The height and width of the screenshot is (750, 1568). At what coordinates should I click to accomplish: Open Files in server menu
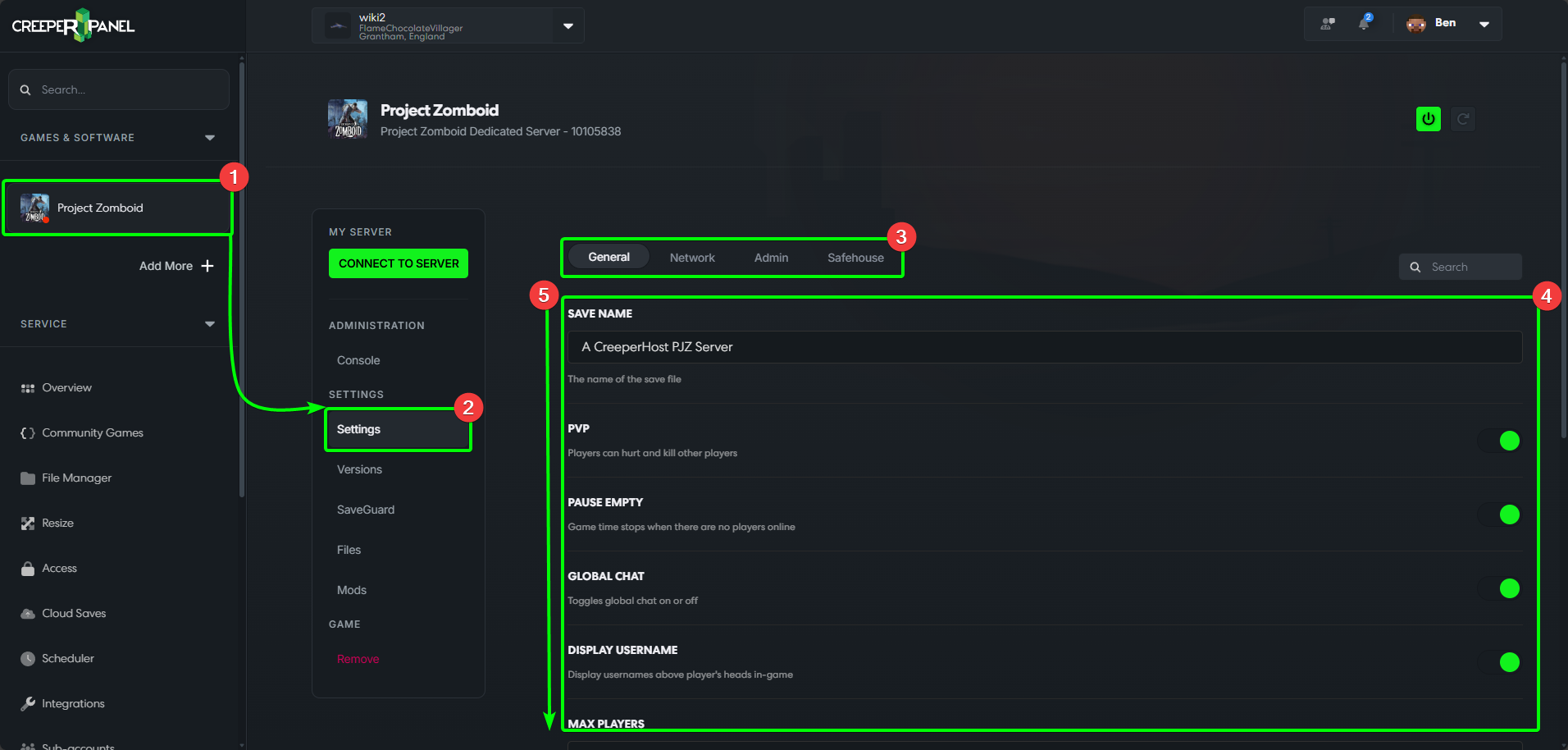coord(349,550)
